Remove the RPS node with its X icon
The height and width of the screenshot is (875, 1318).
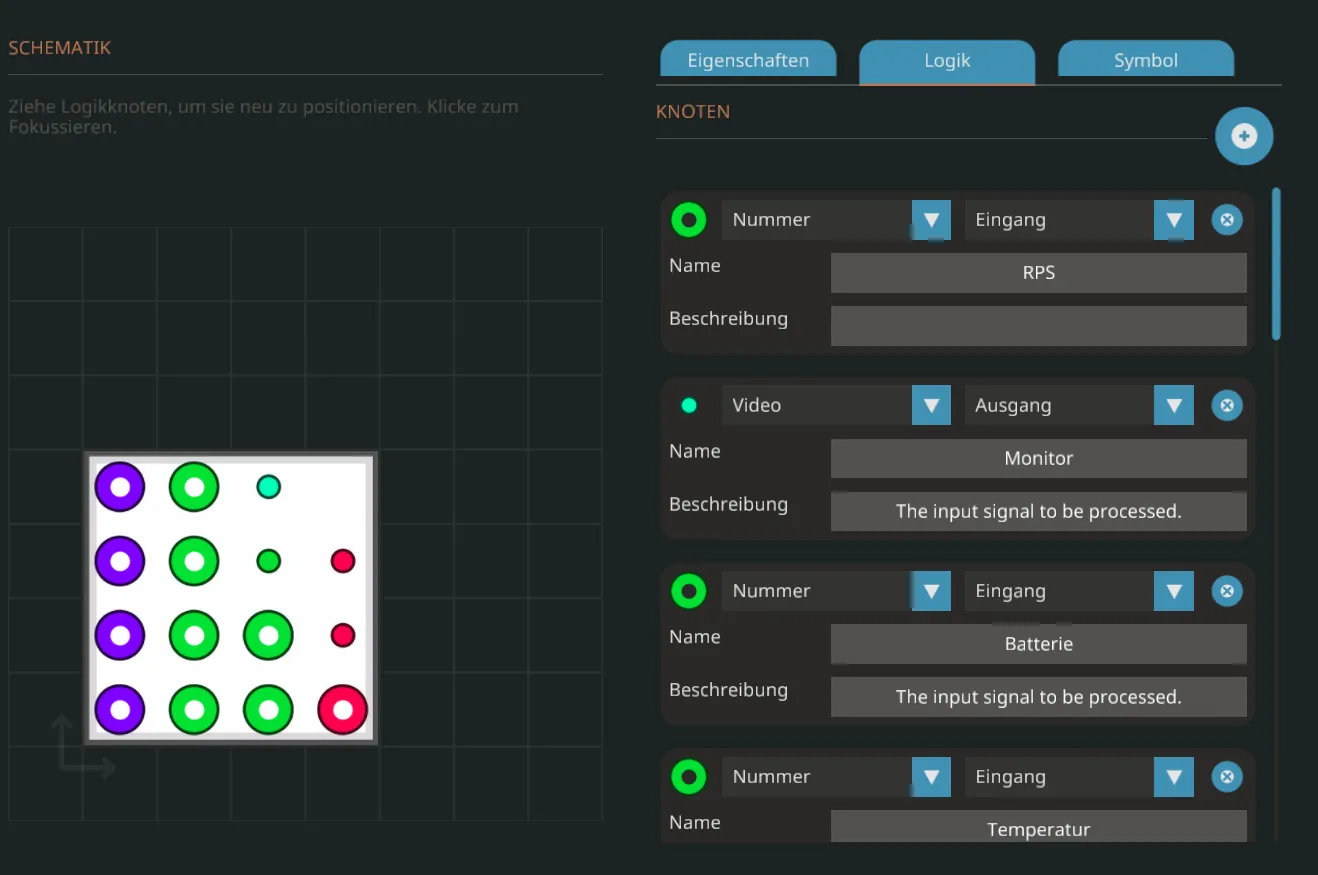[1227, 220]
